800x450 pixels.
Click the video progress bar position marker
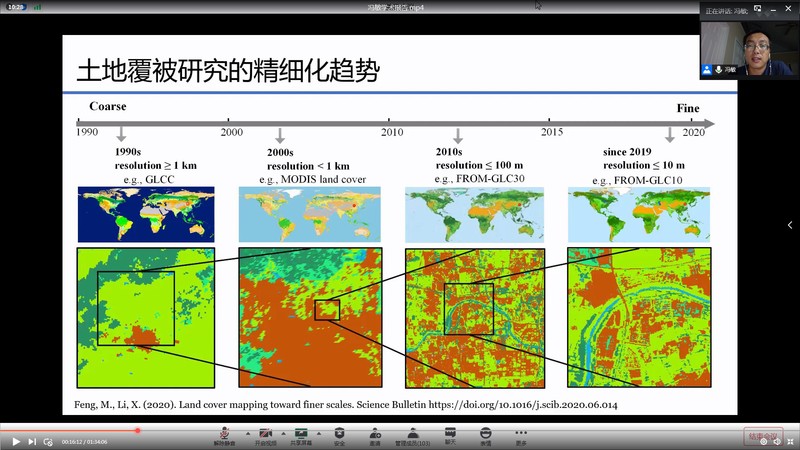(137, 430)
